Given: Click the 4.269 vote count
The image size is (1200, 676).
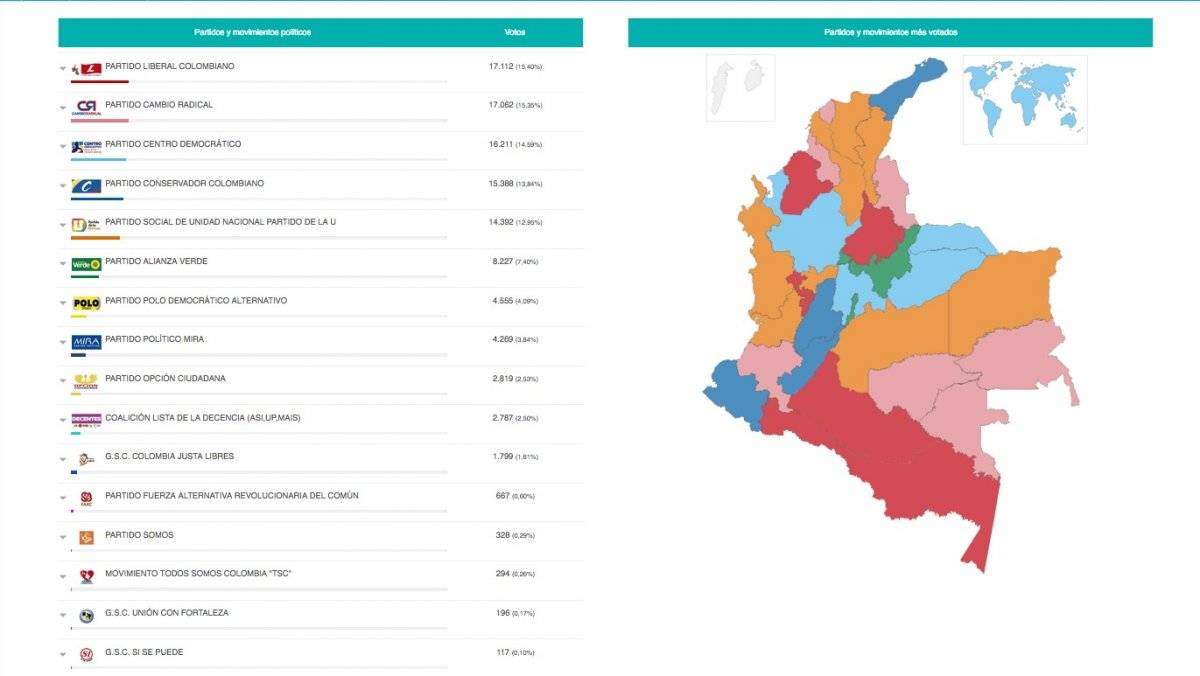Looking at the screenshot, I should [x=502, y=339].
